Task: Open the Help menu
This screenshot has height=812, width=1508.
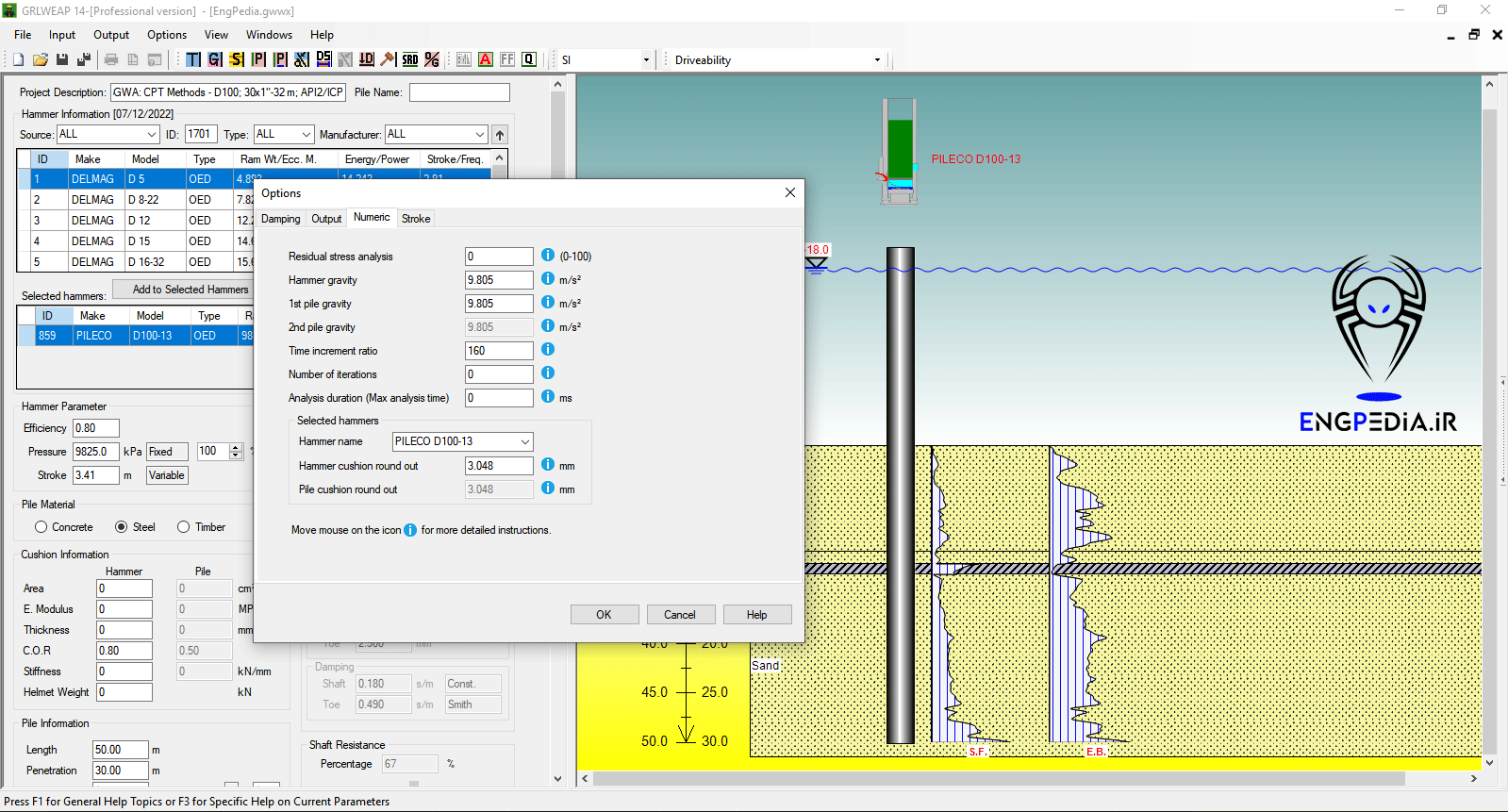Action: coord(322,35)
